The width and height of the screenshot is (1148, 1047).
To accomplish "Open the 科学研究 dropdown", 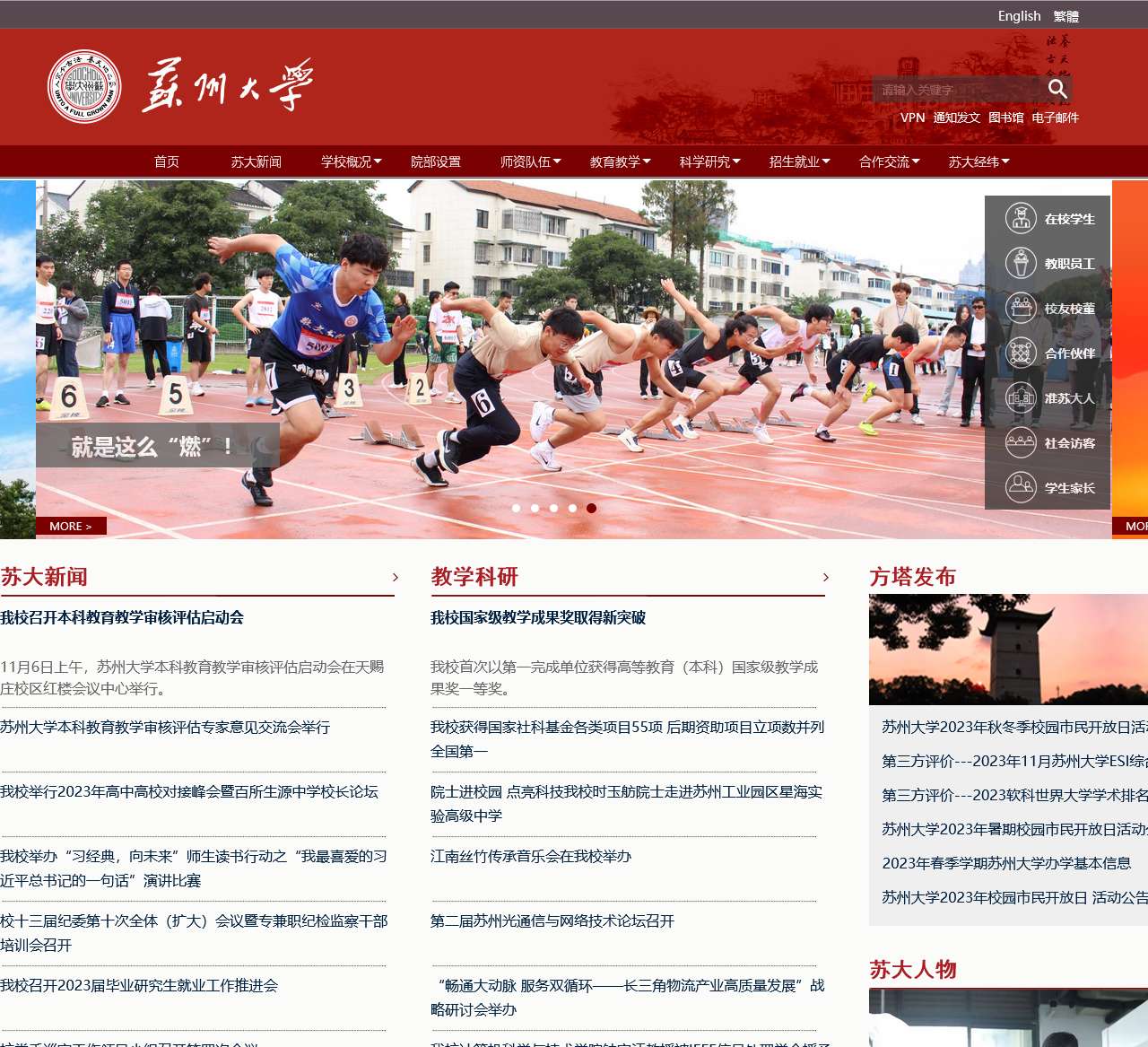I will tap(705, 161).
